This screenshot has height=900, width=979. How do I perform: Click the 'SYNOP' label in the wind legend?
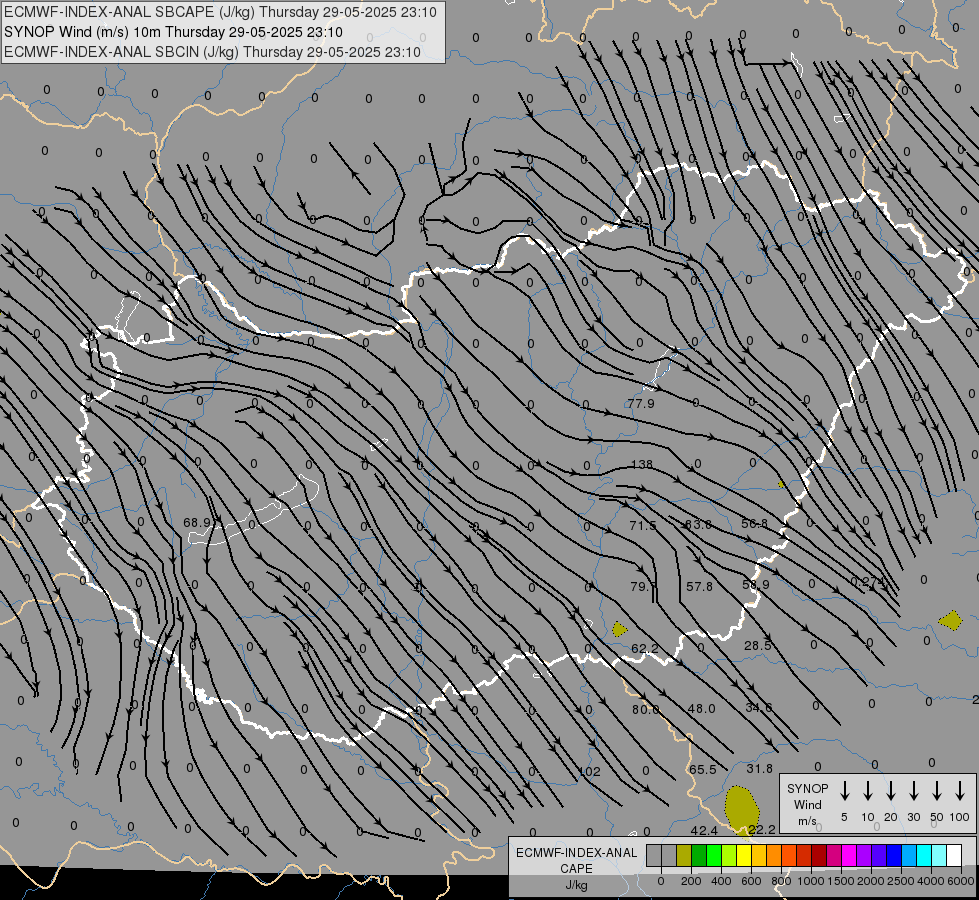tap(807, 788)
